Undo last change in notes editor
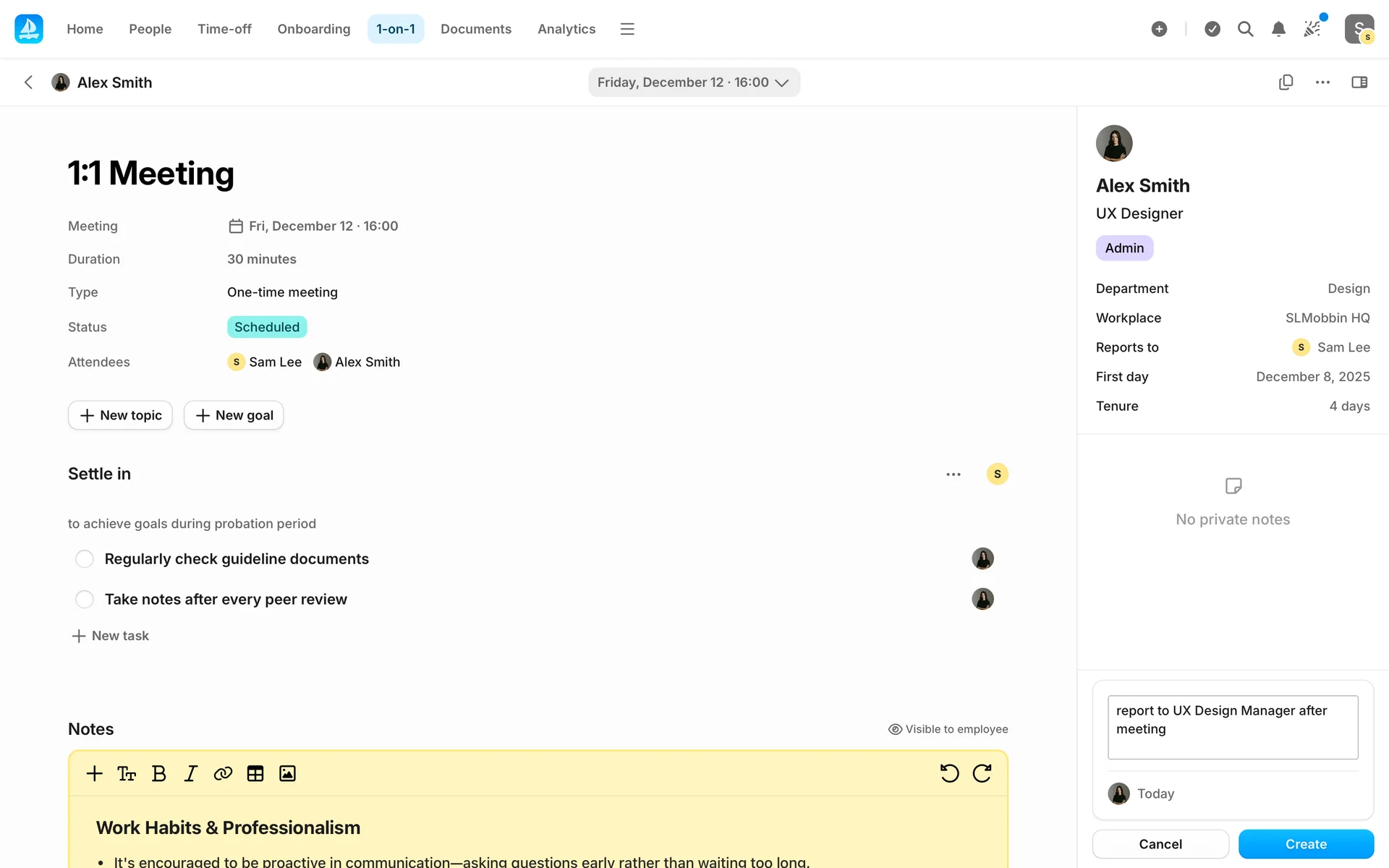Screen dimensions: 1389x868 point(949,773)
